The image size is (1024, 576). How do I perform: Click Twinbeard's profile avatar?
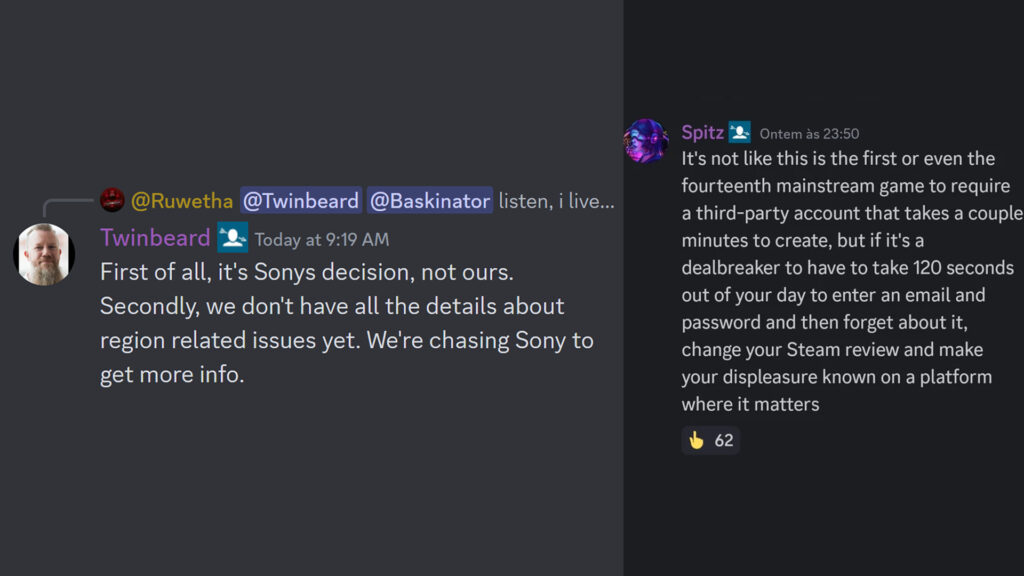[x=44, y=255]
